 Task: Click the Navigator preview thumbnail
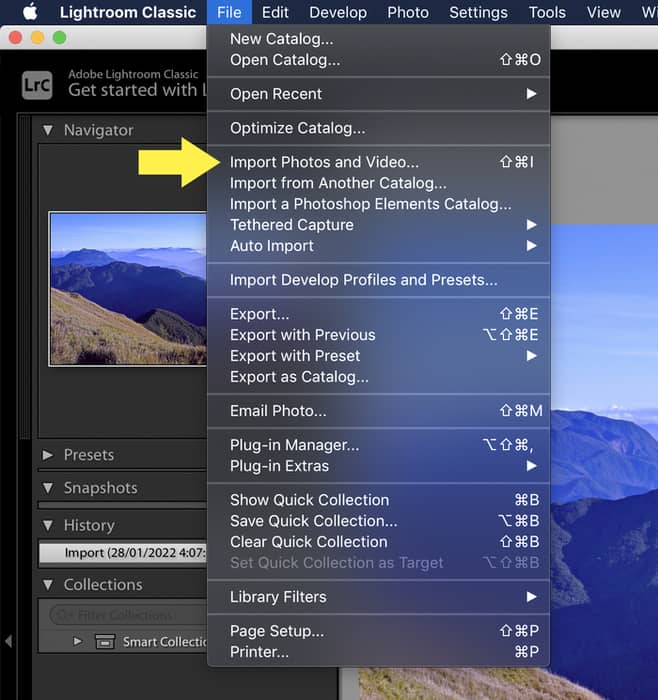pos(128,289)
